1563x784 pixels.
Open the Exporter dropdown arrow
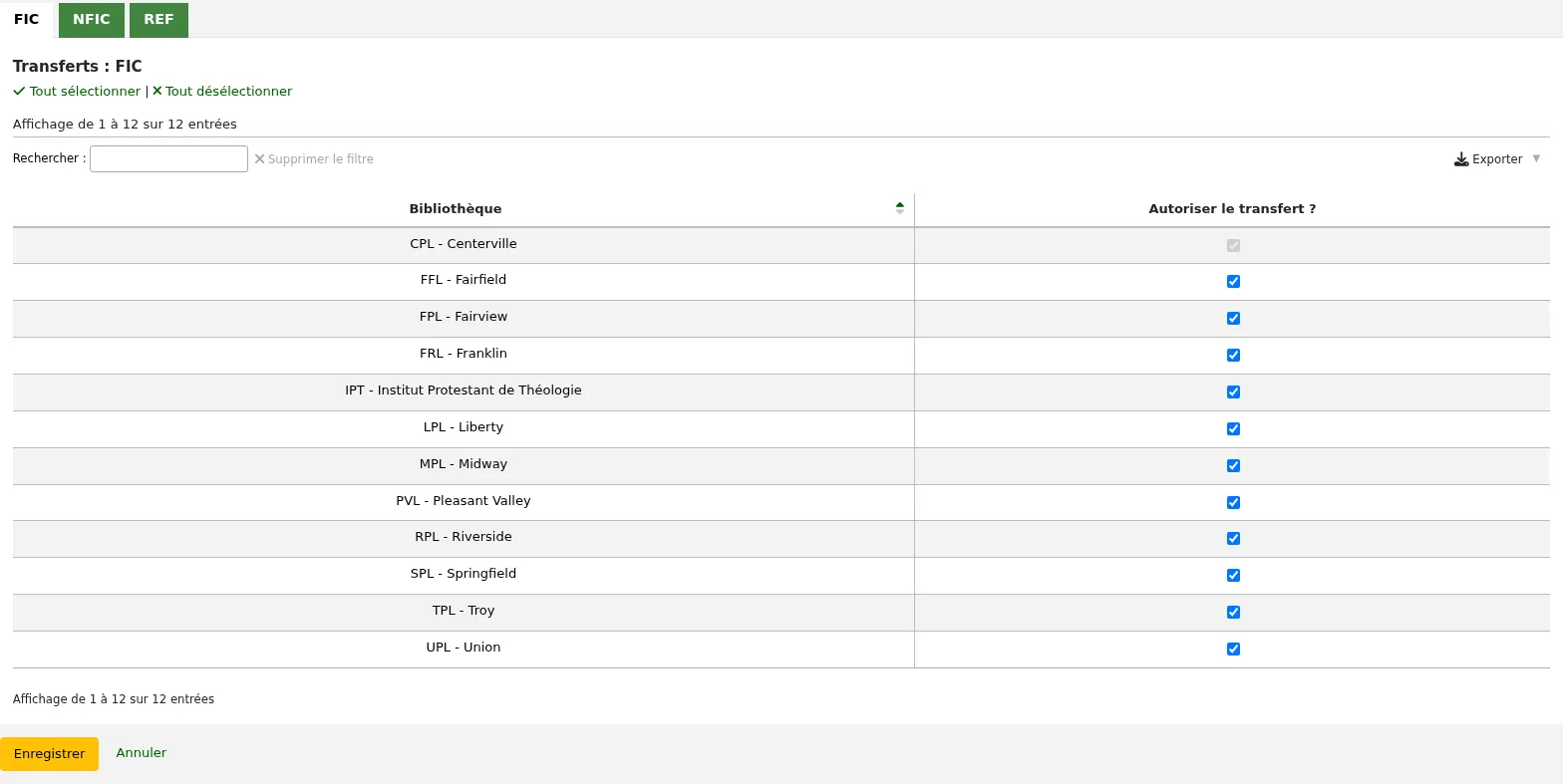point(1536,158)
